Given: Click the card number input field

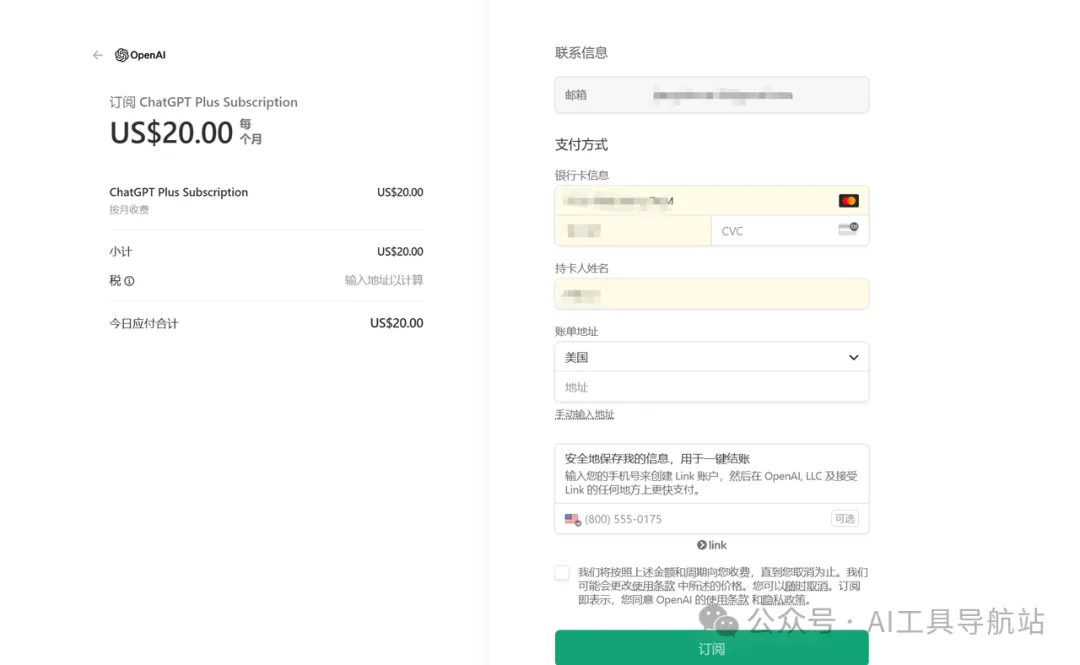Looking at the screenshot, I should [690, 201].
